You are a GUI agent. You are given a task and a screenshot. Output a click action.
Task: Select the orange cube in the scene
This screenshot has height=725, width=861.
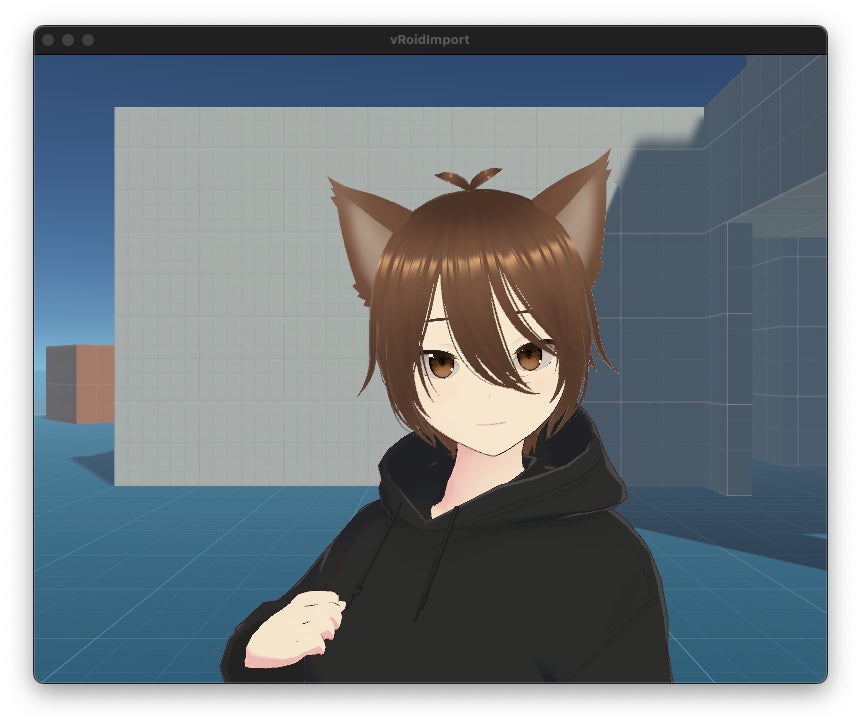[80, 383]
